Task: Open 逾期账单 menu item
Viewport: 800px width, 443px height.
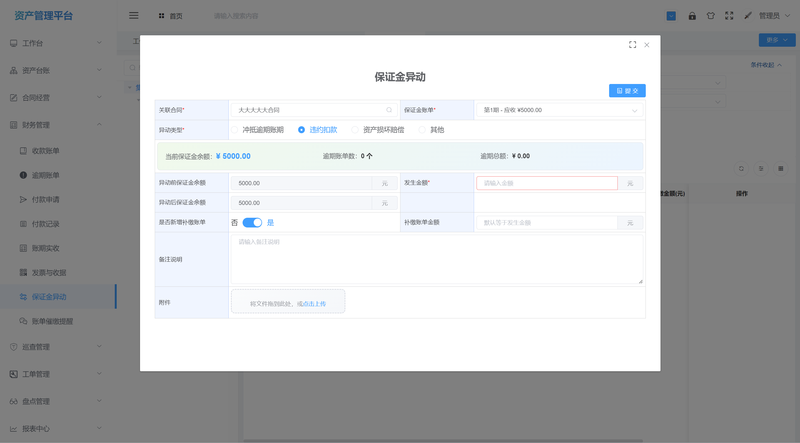Action: pos(58,175)
